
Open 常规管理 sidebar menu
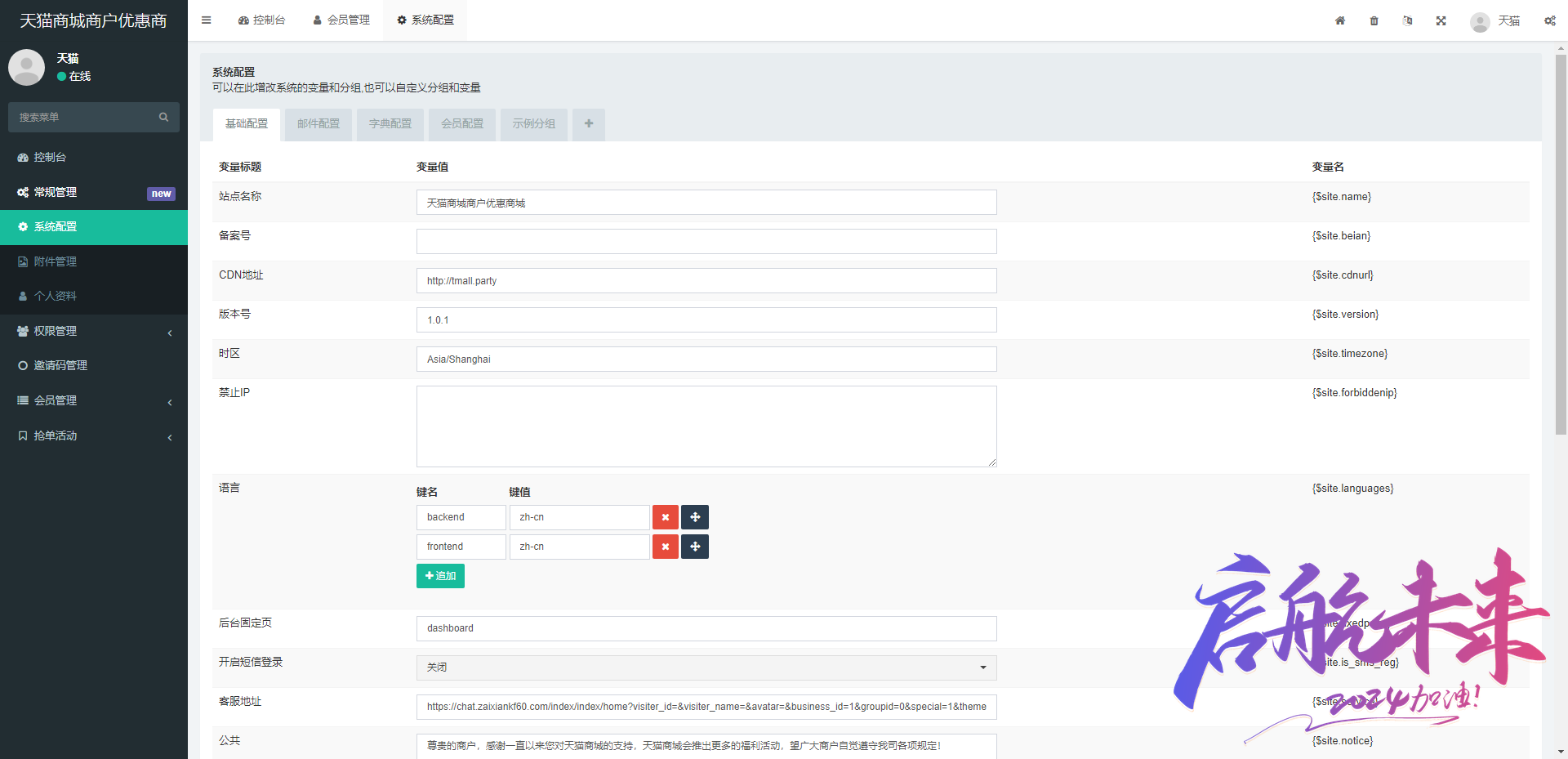click(94, 192)
